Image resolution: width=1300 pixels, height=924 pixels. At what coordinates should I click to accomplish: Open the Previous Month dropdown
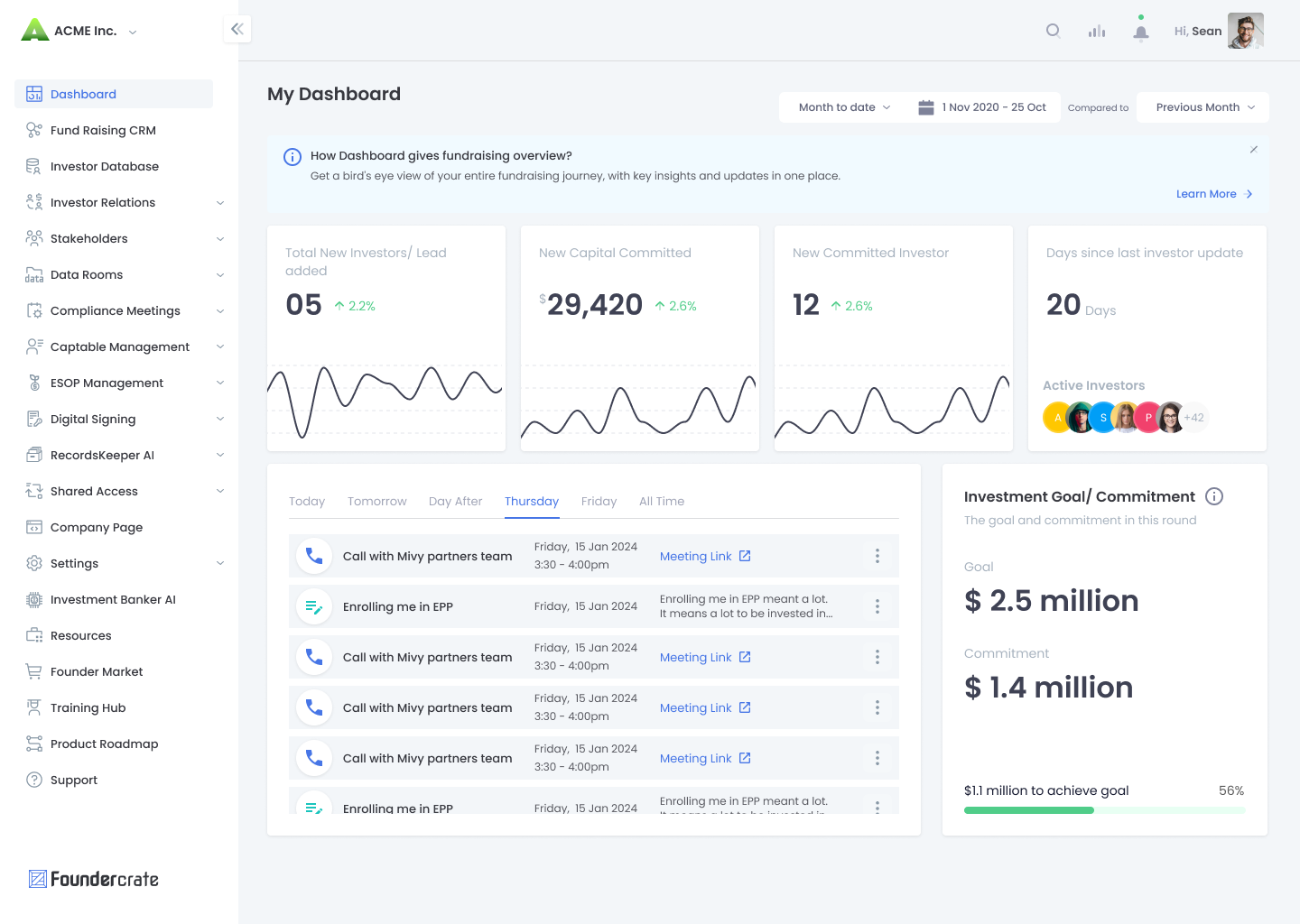point(1203,107)
